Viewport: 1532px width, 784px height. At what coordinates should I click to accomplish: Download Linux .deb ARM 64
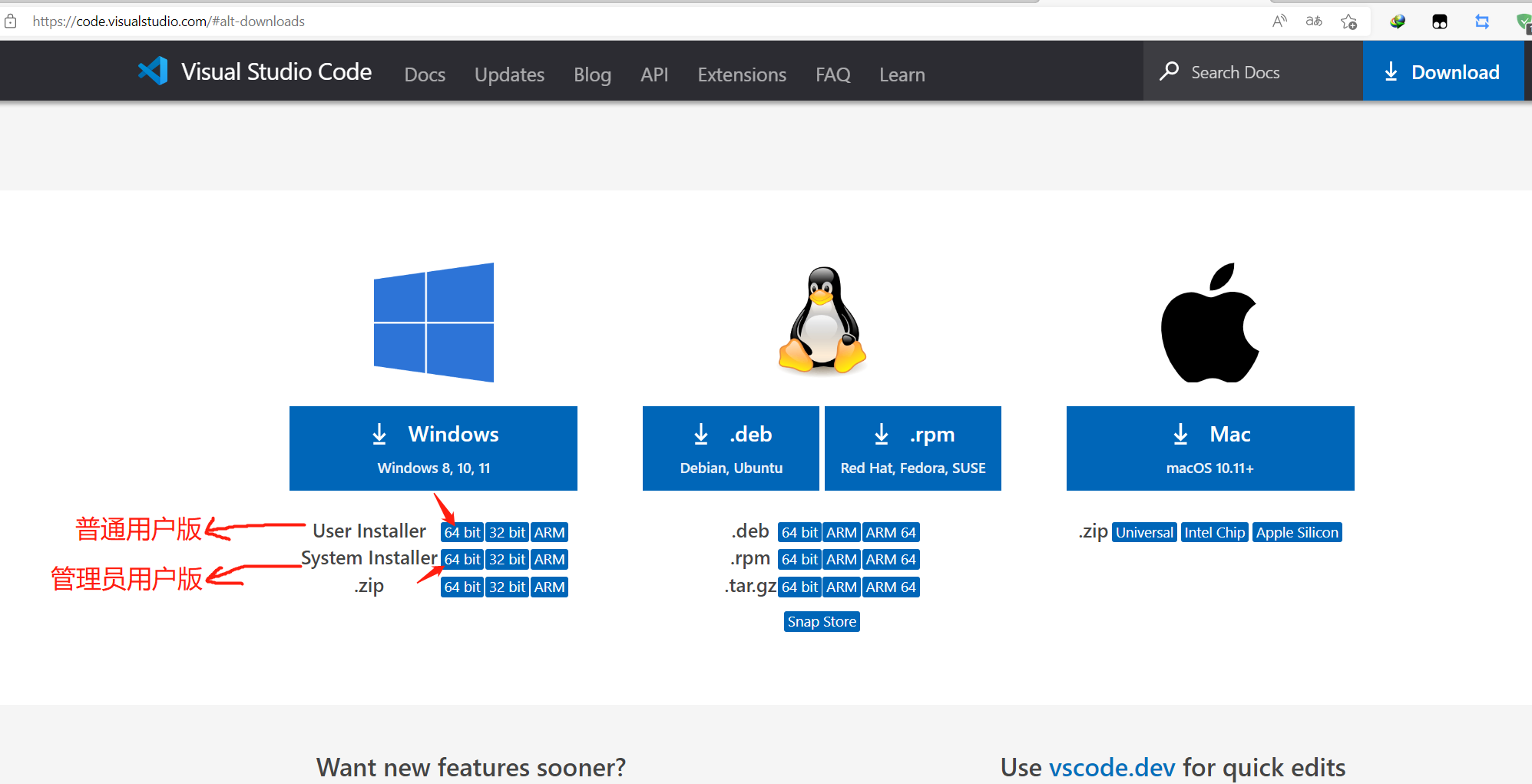click(891, 532)
